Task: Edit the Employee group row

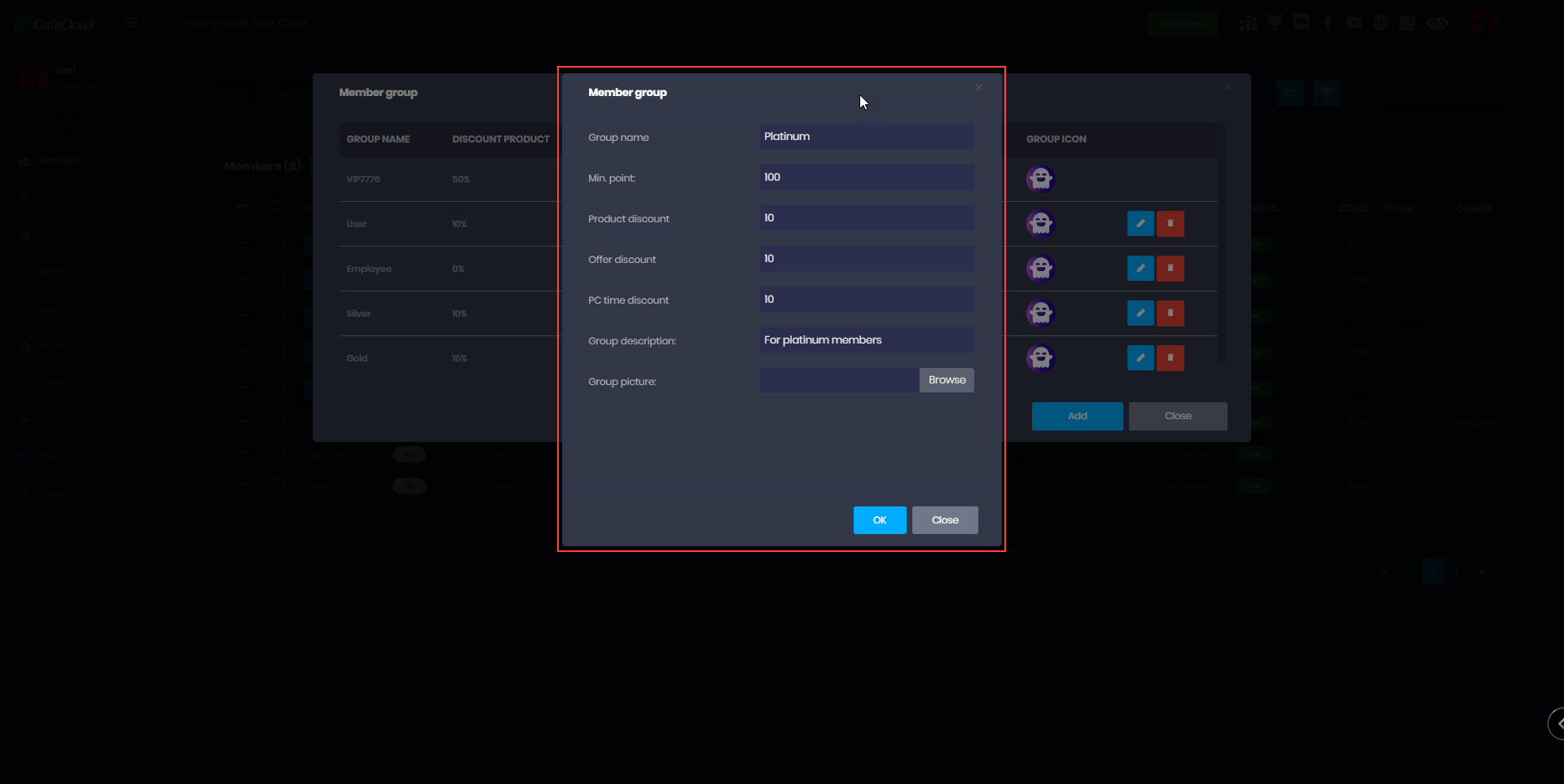Action: click(1140, 268)
